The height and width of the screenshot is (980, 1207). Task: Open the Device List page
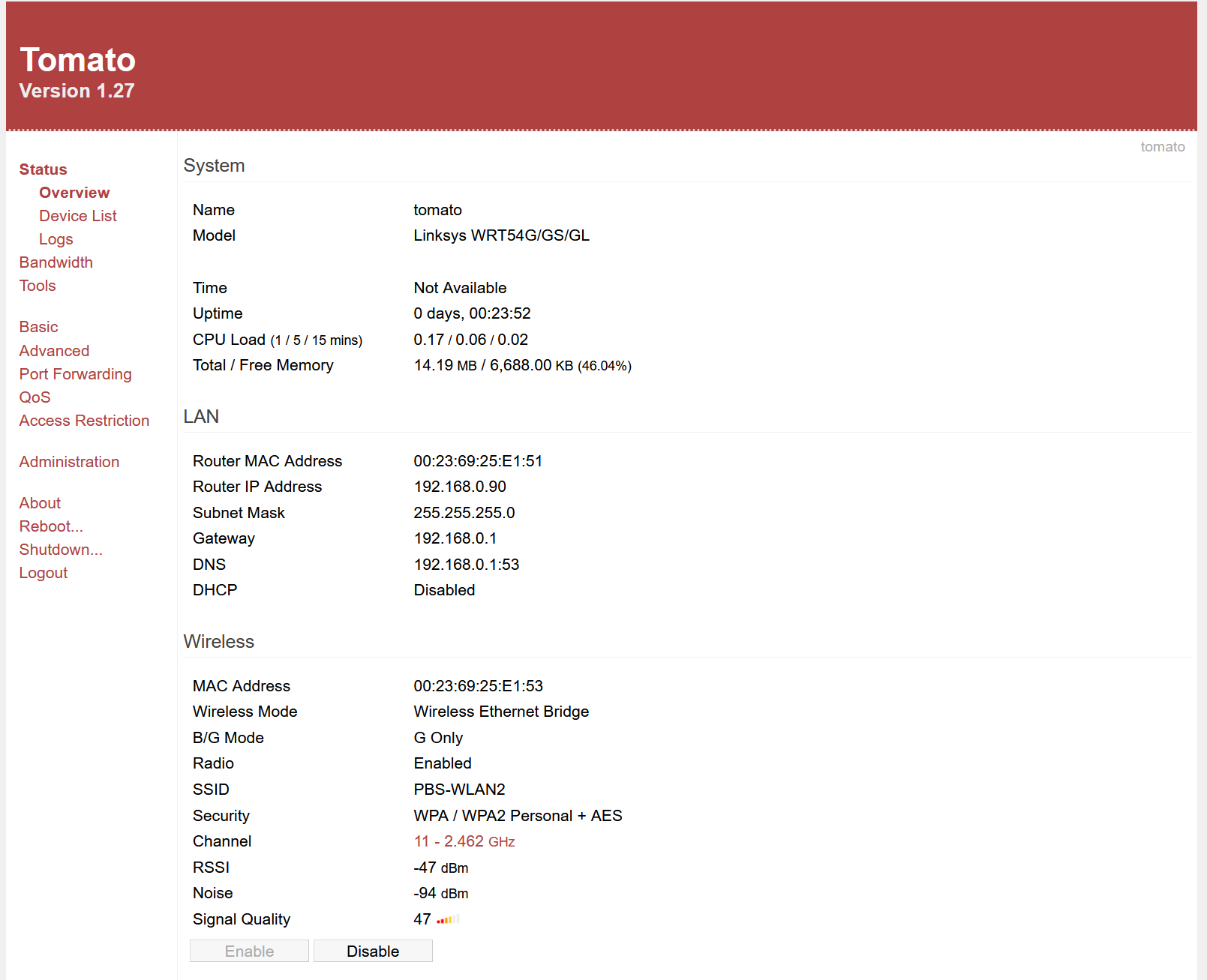pyautogui.click(x=78, y=216)
